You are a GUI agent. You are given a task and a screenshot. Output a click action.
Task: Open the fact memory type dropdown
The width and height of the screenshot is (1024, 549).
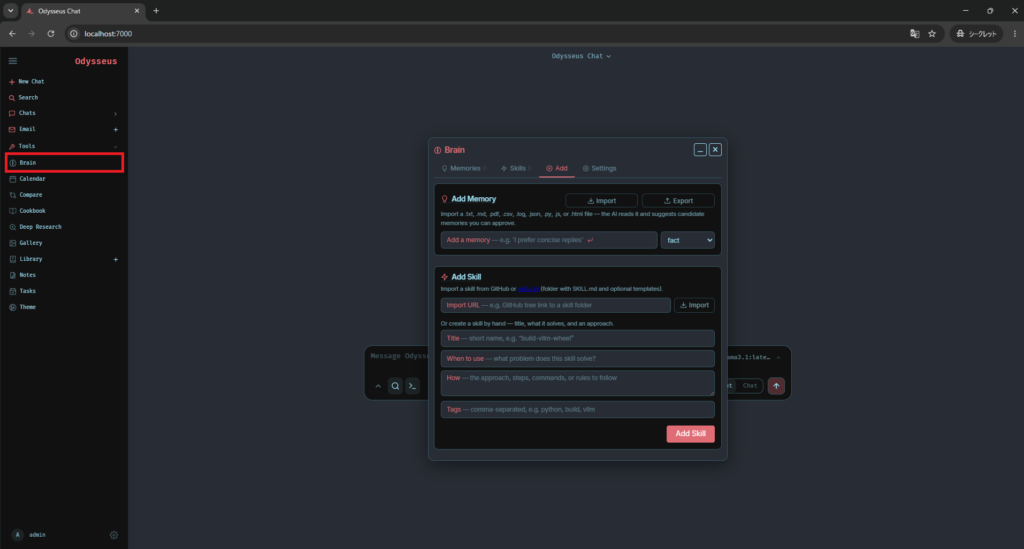coord(688,240)
